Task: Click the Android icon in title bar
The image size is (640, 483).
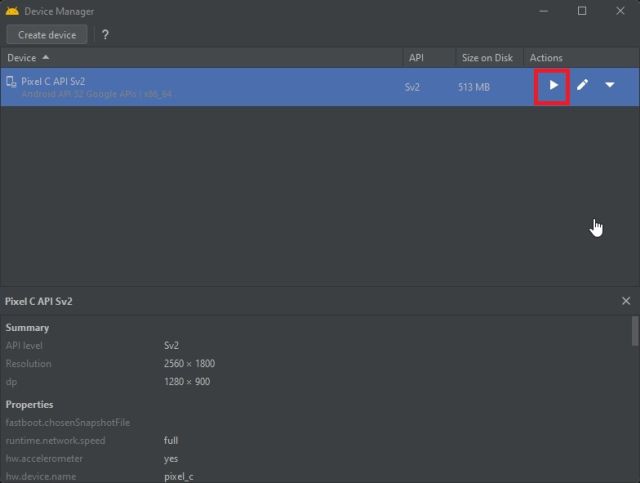Action: (x=12, y=11)
